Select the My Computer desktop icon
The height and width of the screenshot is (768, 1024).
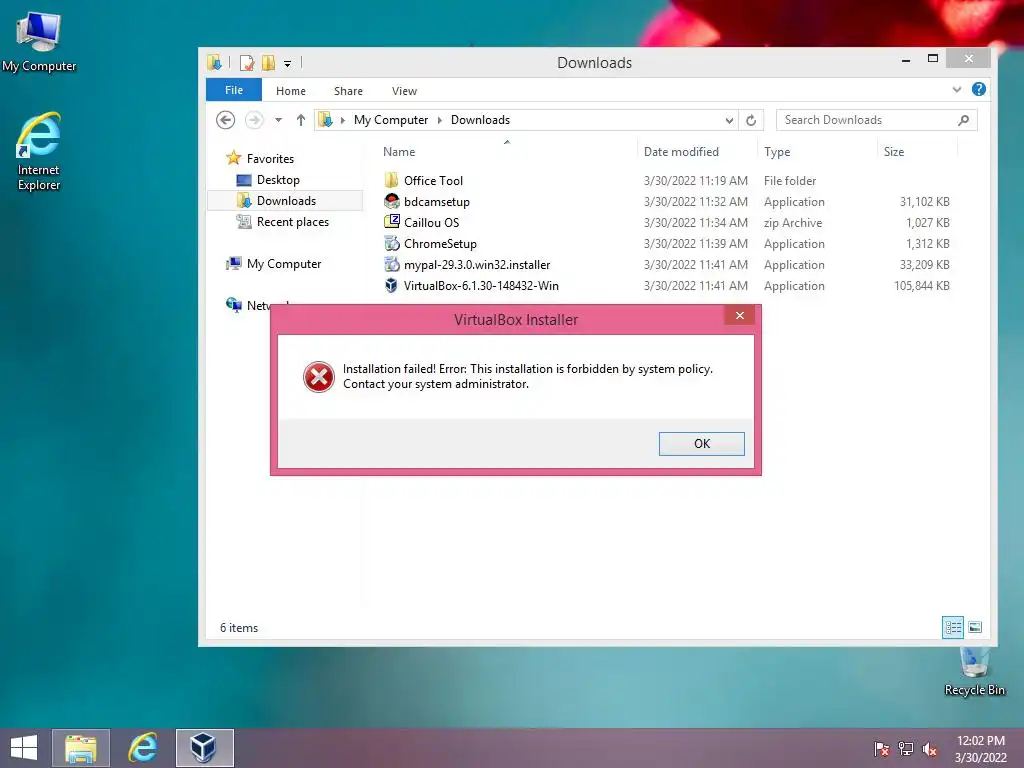click(x=39, y=42)
